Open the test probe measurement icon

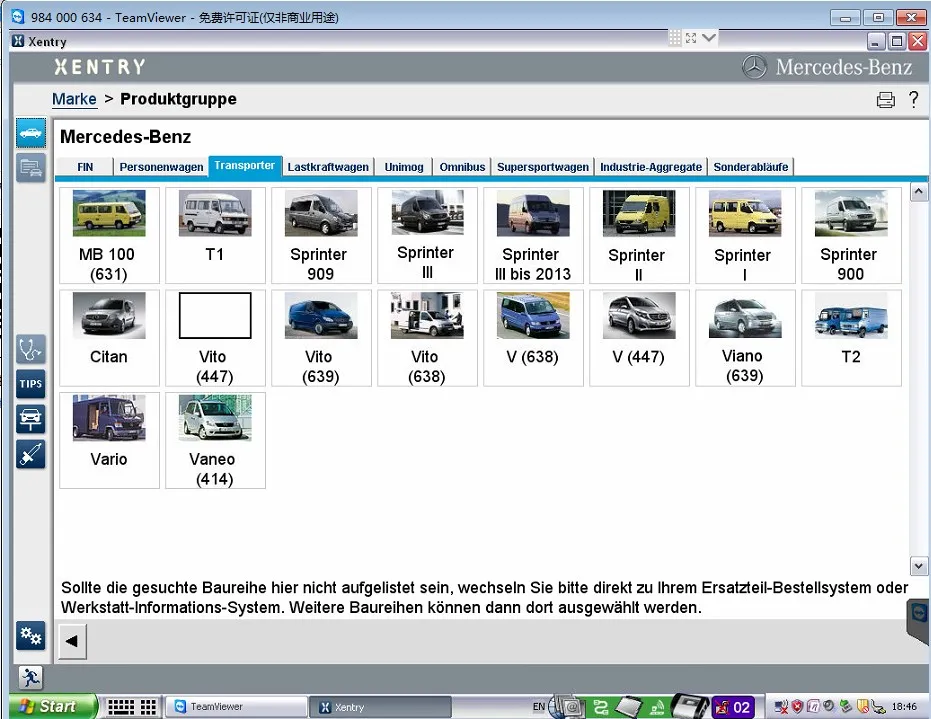(31, 454)
